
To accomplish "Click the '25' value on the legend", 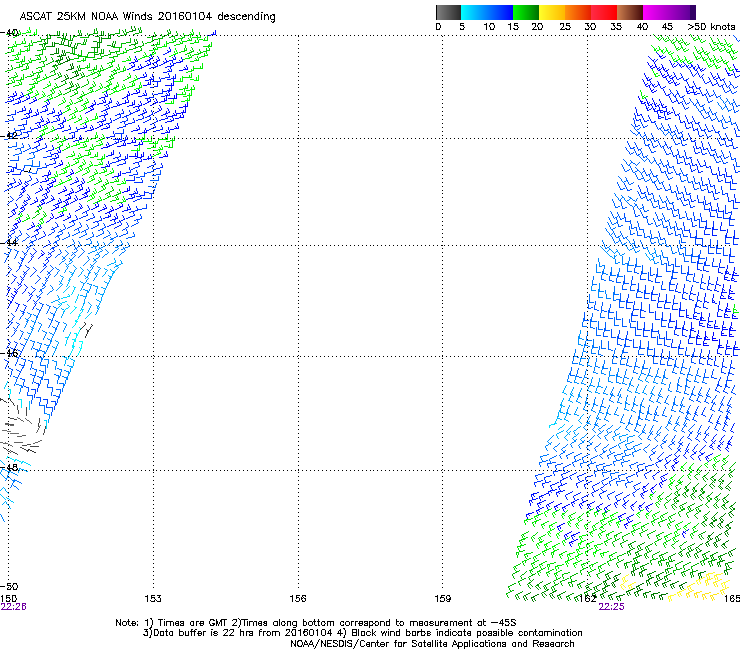I will (x=565, y=27).
